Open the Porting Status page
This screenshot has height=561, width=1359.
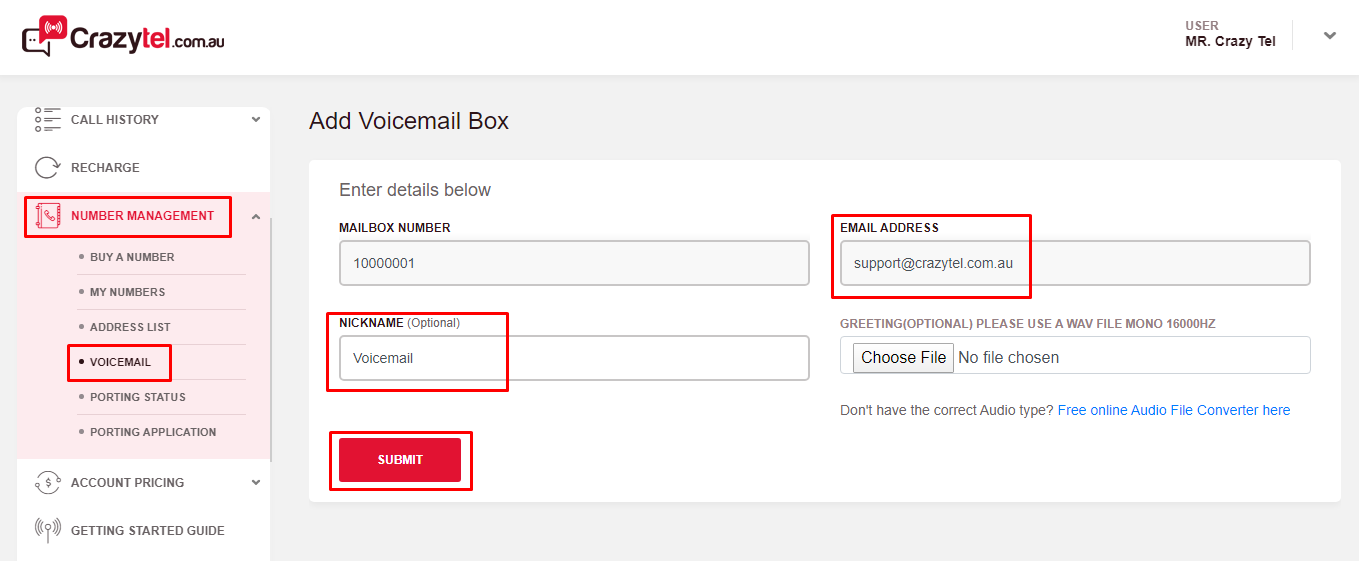[x=137, y=397]
